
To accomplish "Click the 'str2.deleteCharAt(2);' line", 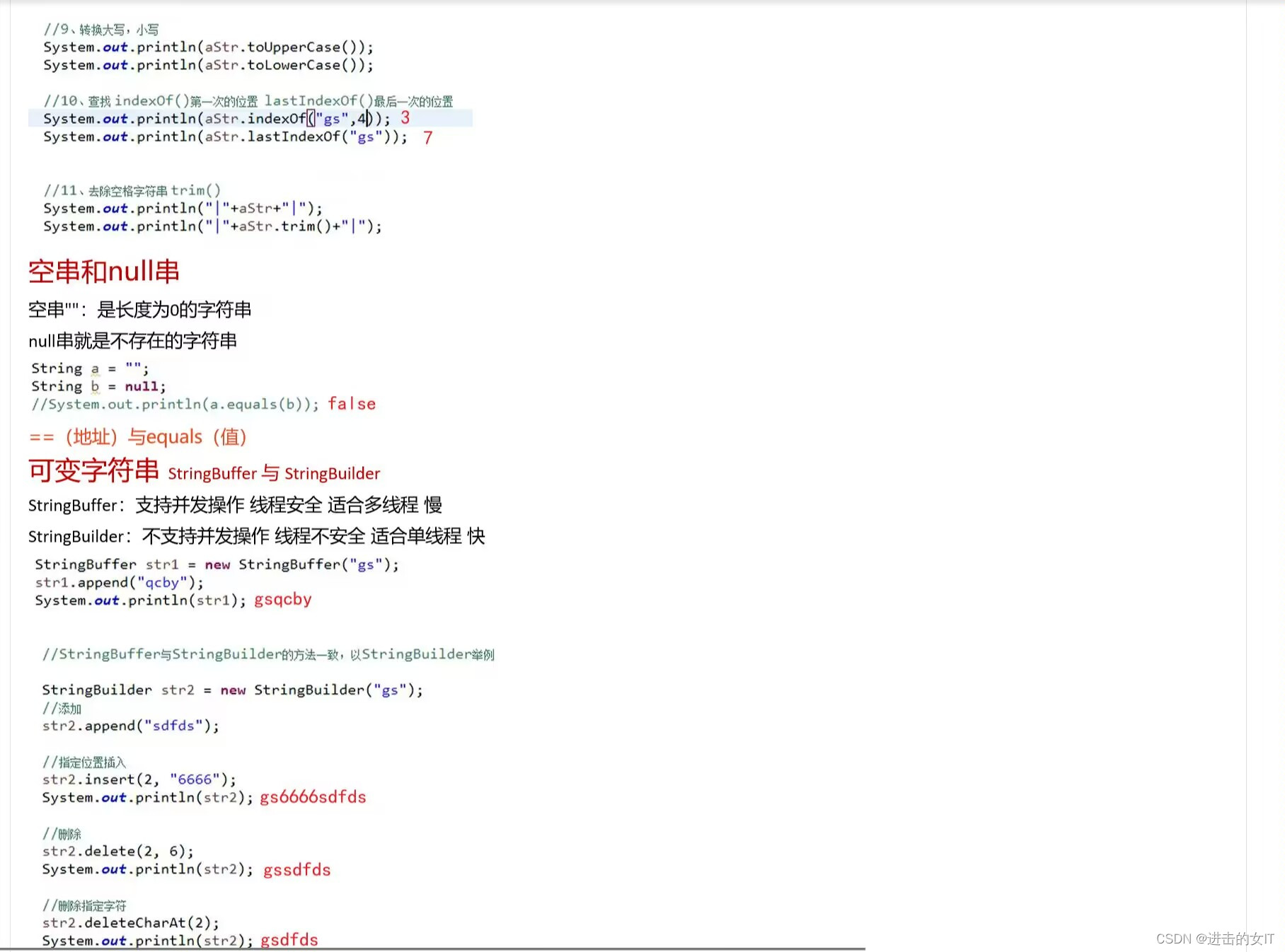I will (131, 923).
